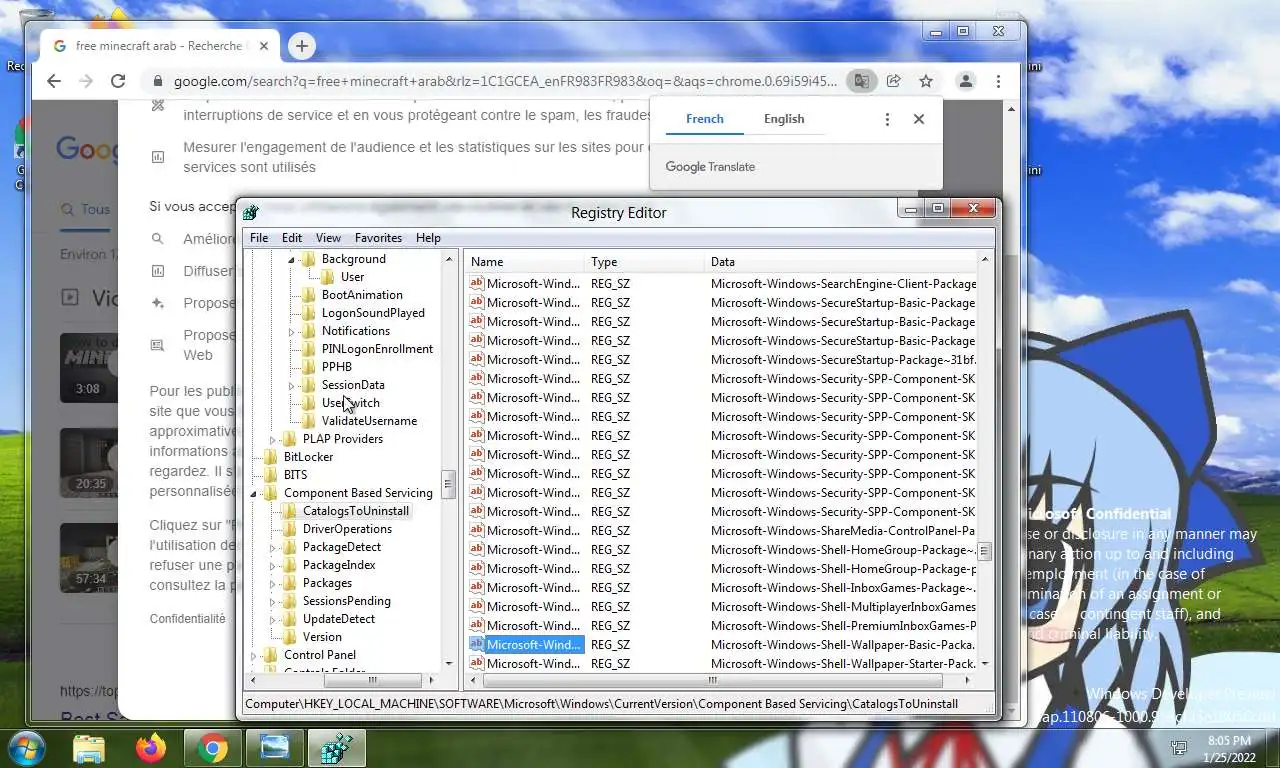Screen dimensions: 1280x768
Task: Select the French tab in Translate popup
Action: point(704,118)
